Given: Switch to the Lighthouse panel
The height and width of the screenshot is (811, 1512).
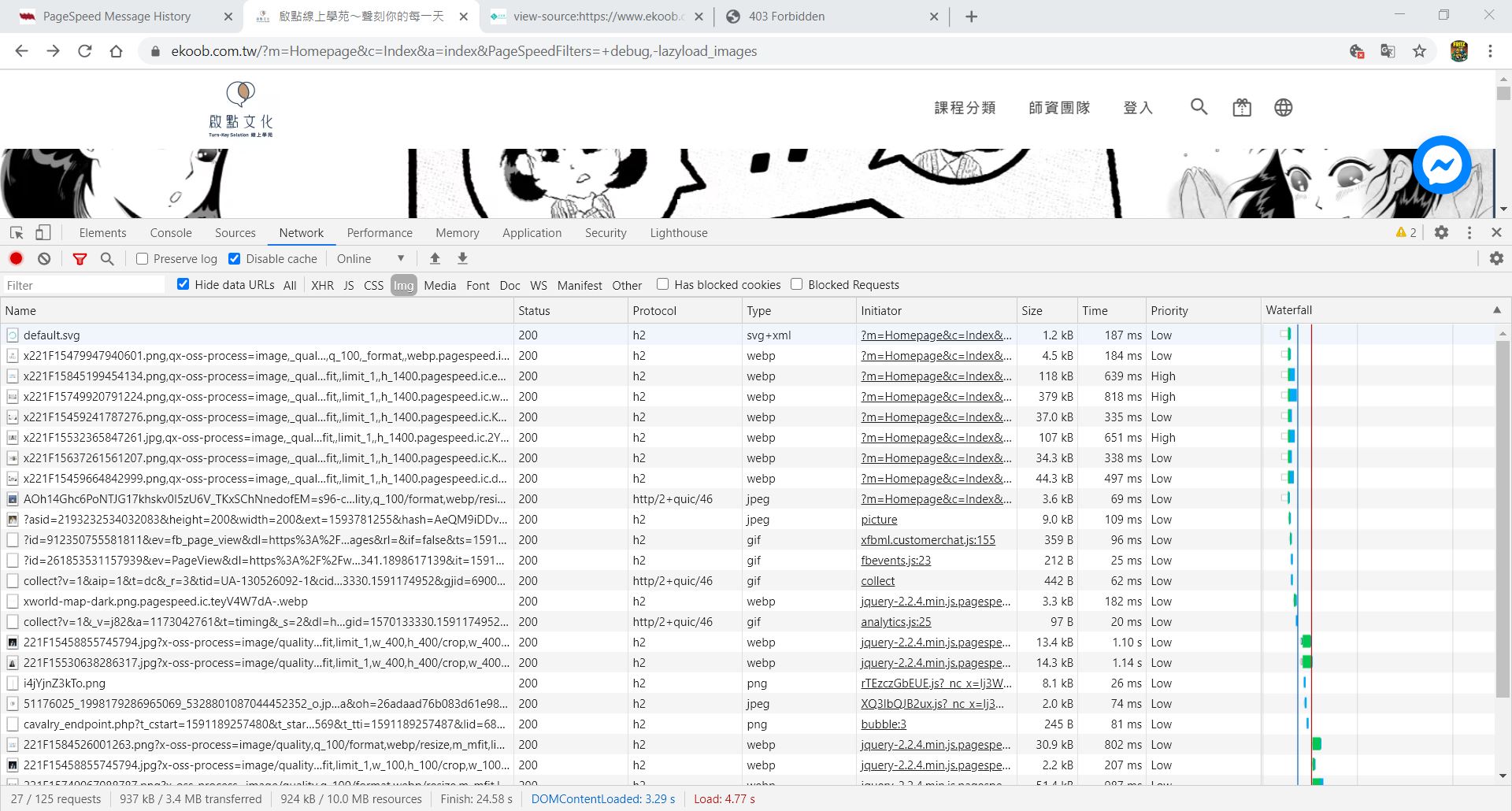Looking at the screenshot, I should click(679, 233).
